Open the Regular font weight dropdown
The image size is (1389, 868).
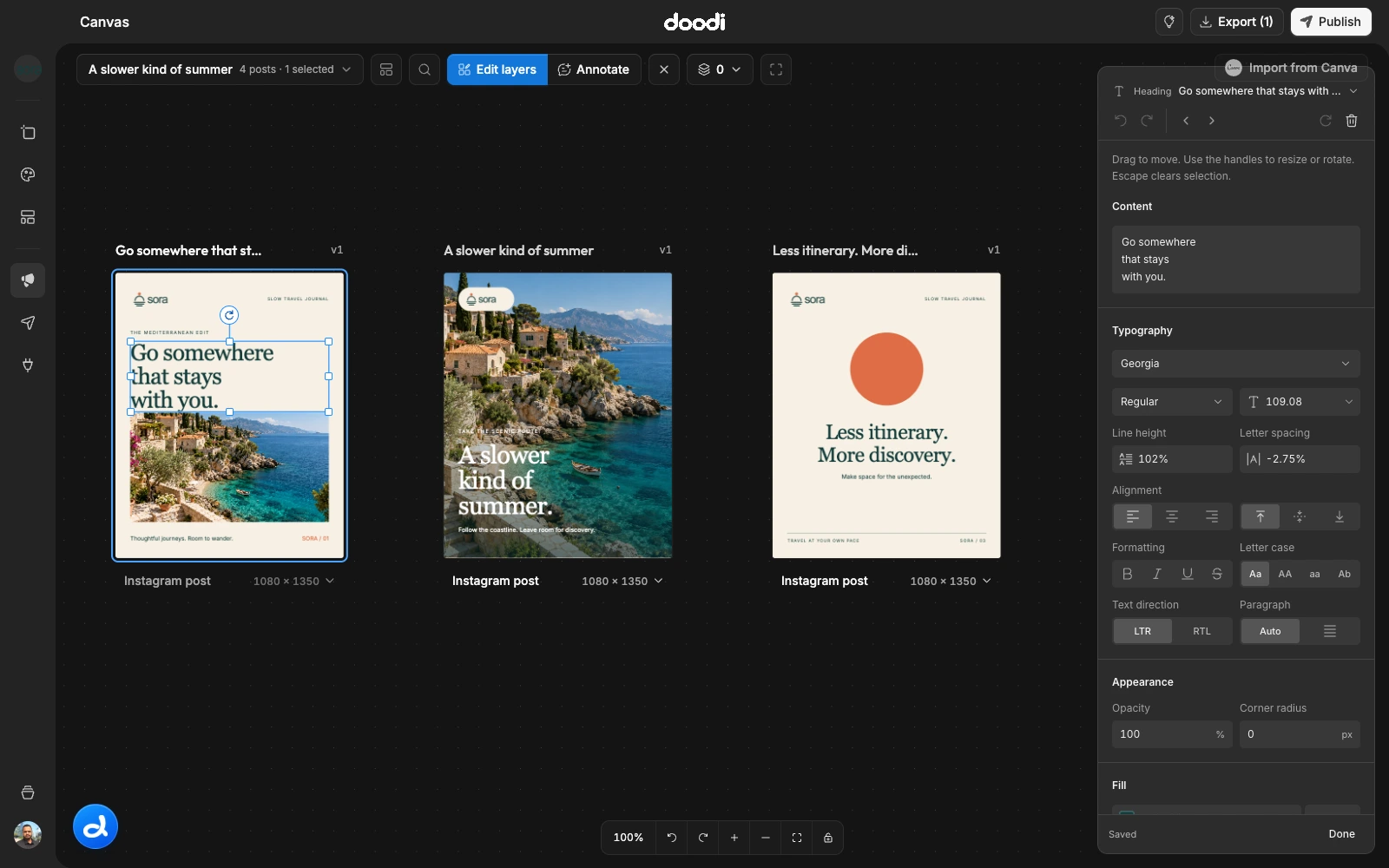(x=1172, y=402)
